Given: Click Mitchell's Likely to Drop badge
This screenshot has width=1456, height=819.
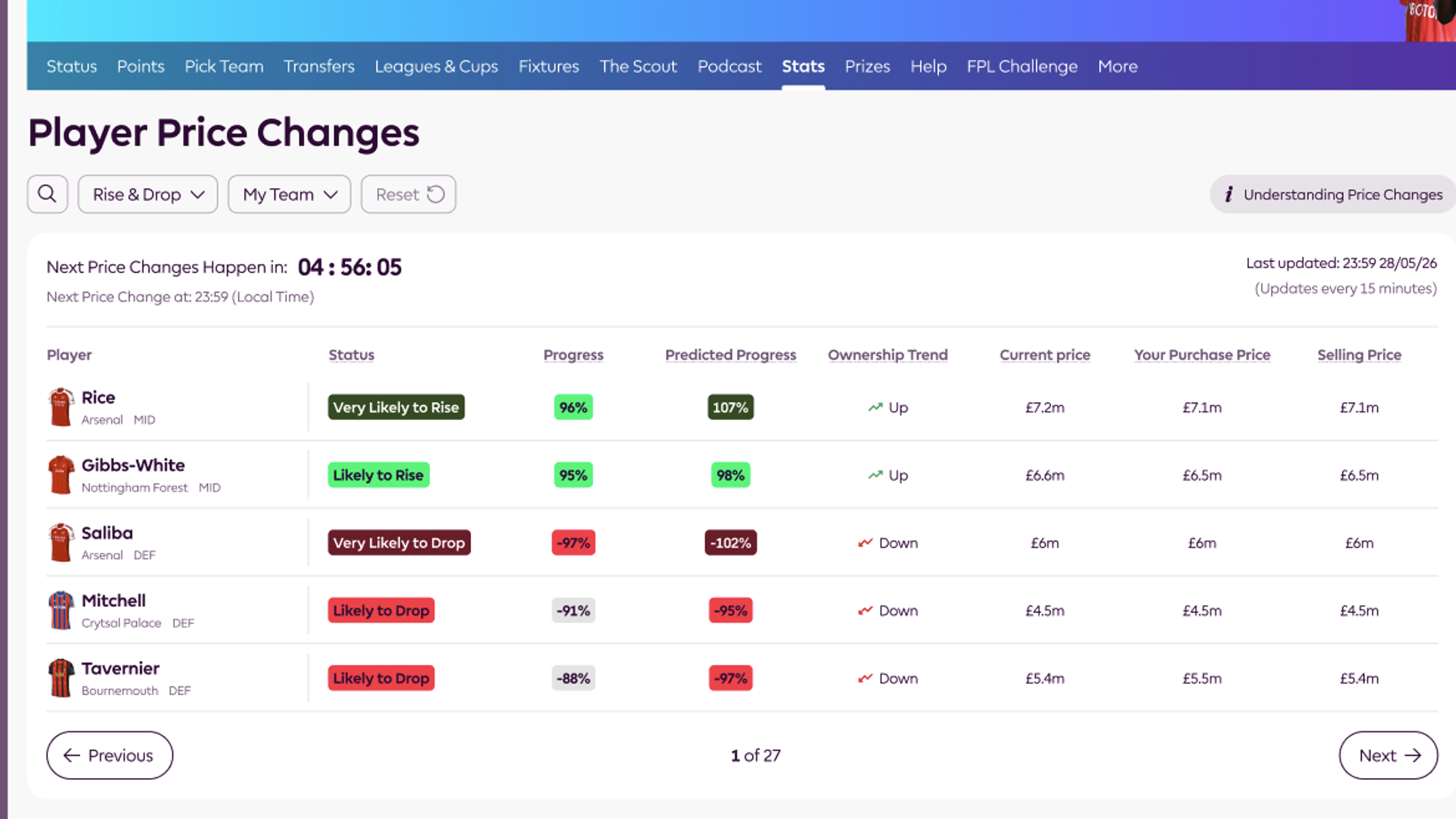Looking at the screenshot, I should [381, 610].
